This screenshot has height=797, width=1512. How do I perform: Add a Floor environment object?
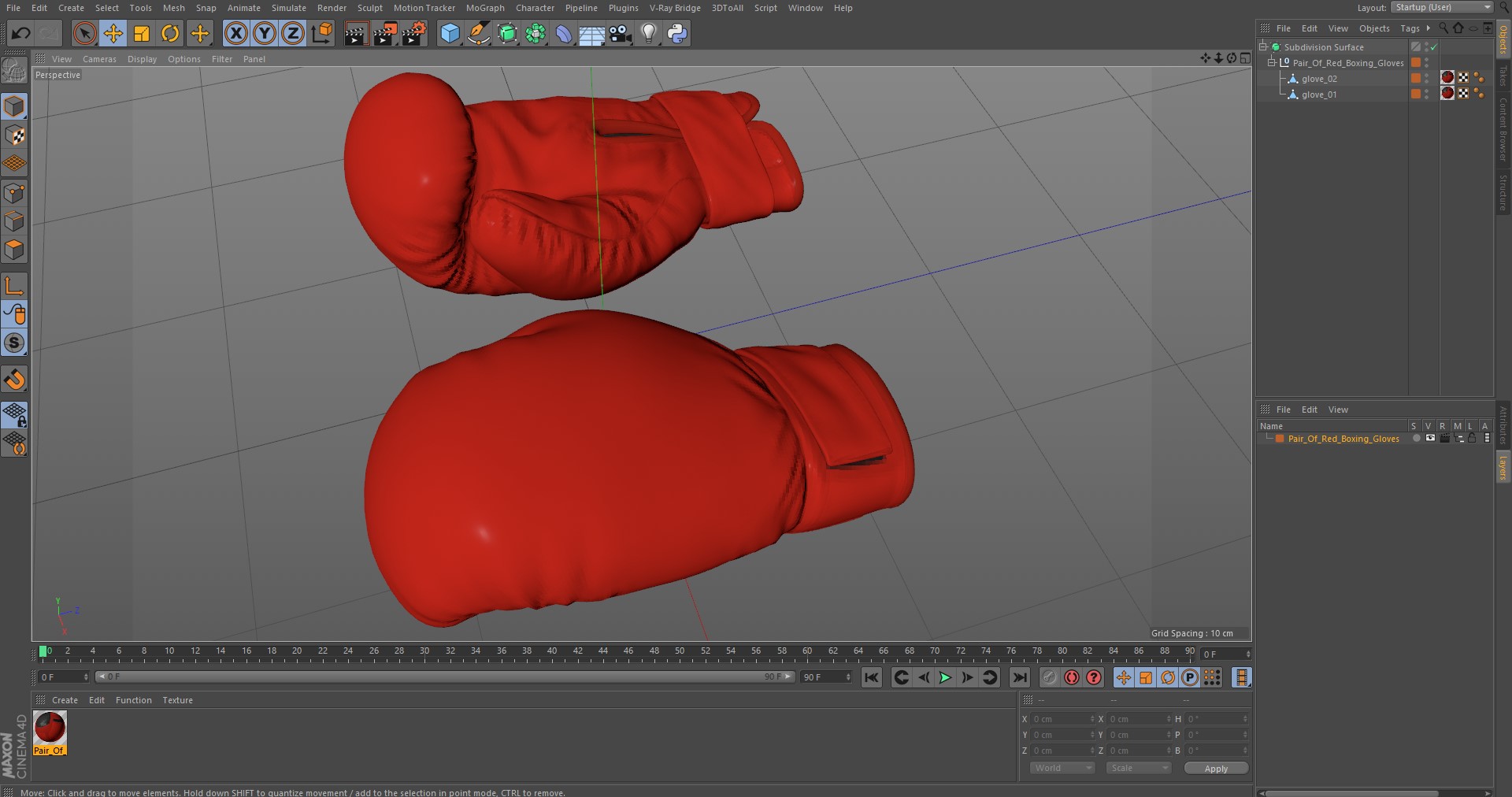pyautogui.click(x=591, y=33)
